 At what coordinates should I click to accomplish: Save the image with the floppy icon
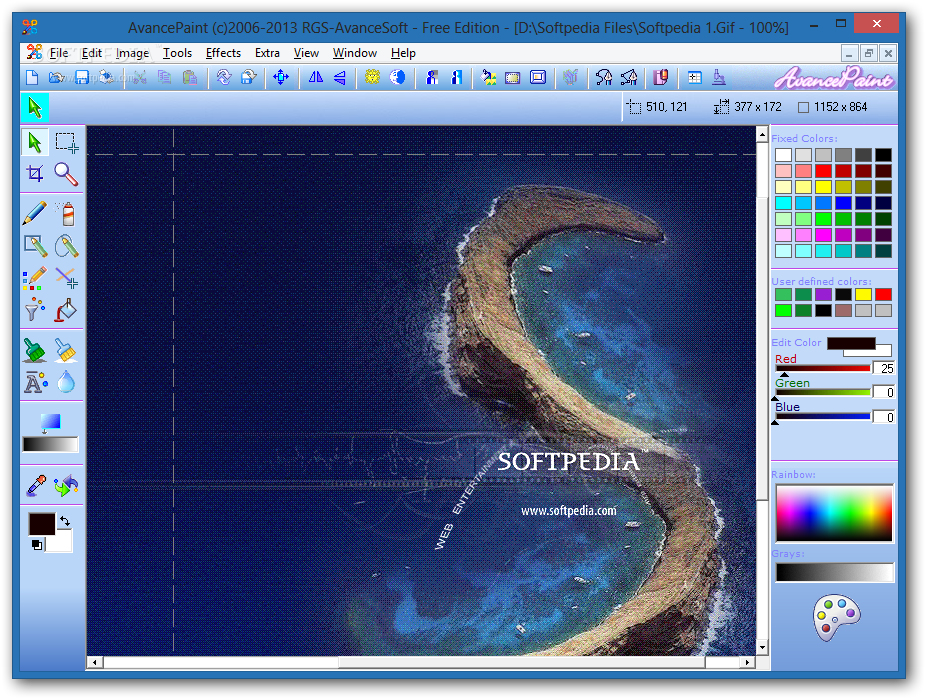[x=81, y=77]
